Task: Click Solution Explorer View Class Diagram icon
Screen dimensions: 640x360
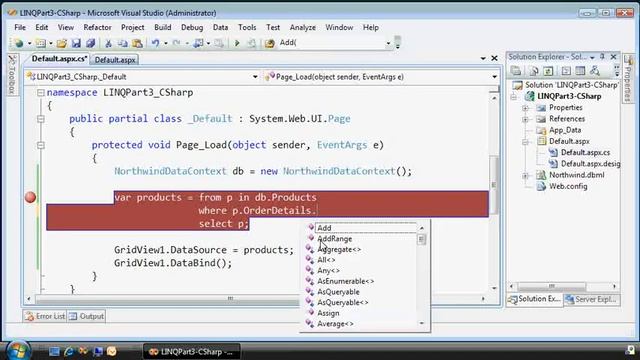Action: tap(595, 71)
